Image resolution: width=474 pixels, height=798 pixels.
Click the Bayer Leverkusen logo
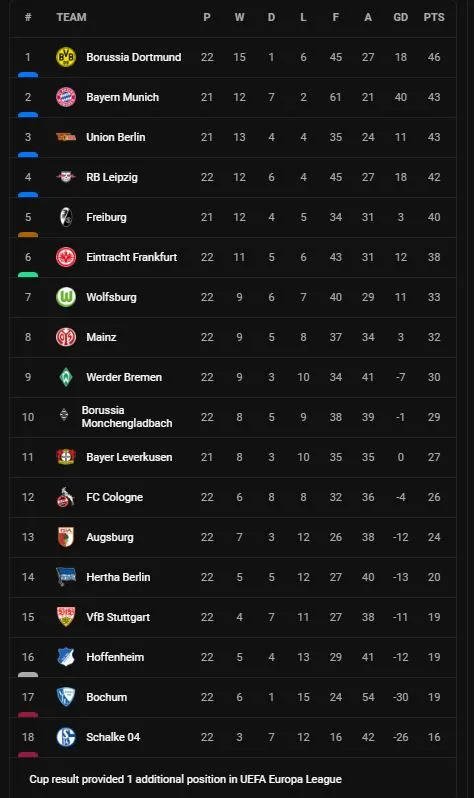(x=66, y=457)
